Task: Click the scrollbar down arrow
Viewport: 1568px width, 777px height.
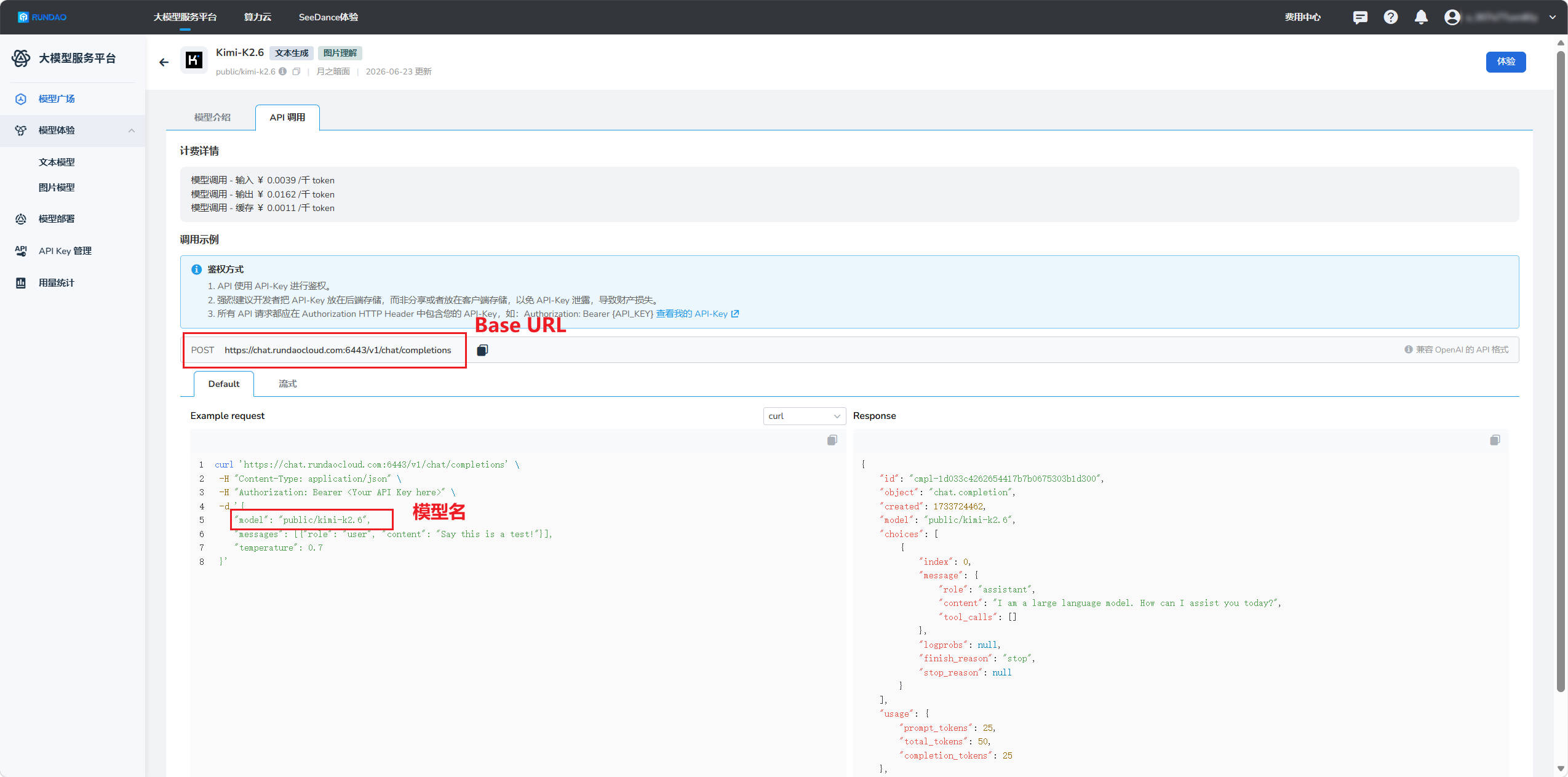Action: 1561,768
